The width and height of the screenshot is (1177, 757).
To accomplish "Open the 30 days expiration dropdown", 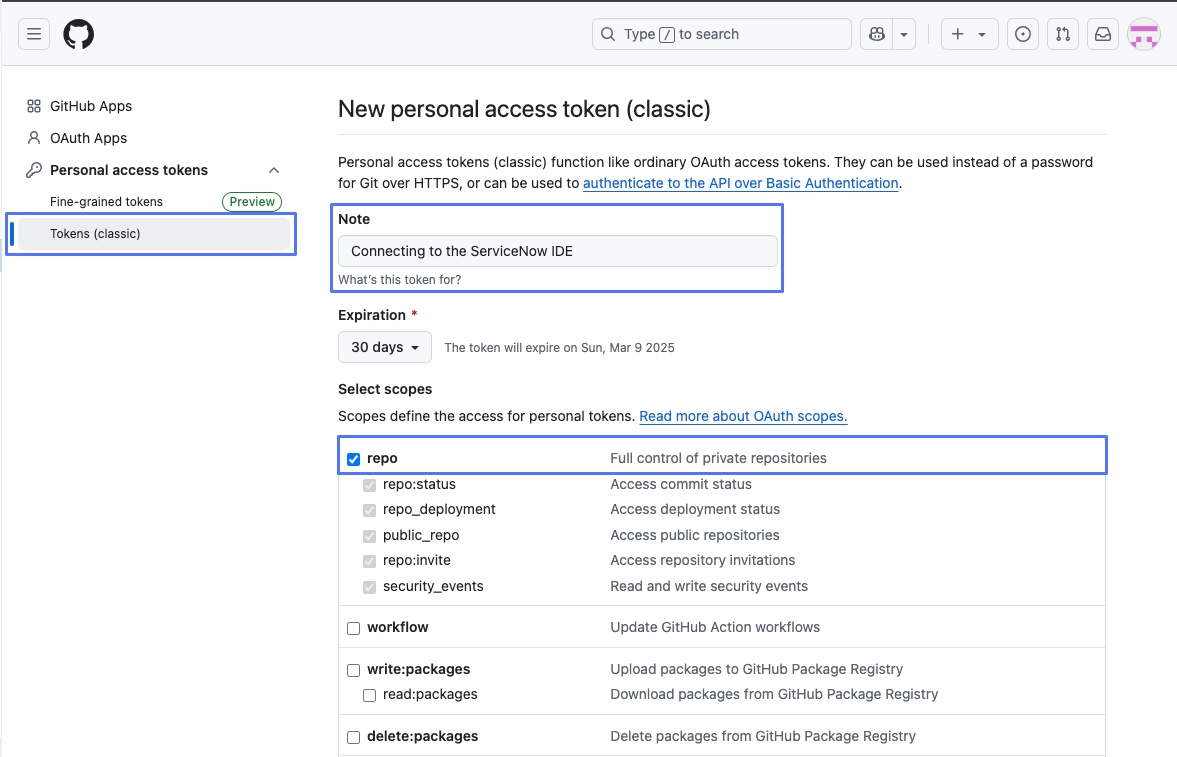I will coord(385,347).
